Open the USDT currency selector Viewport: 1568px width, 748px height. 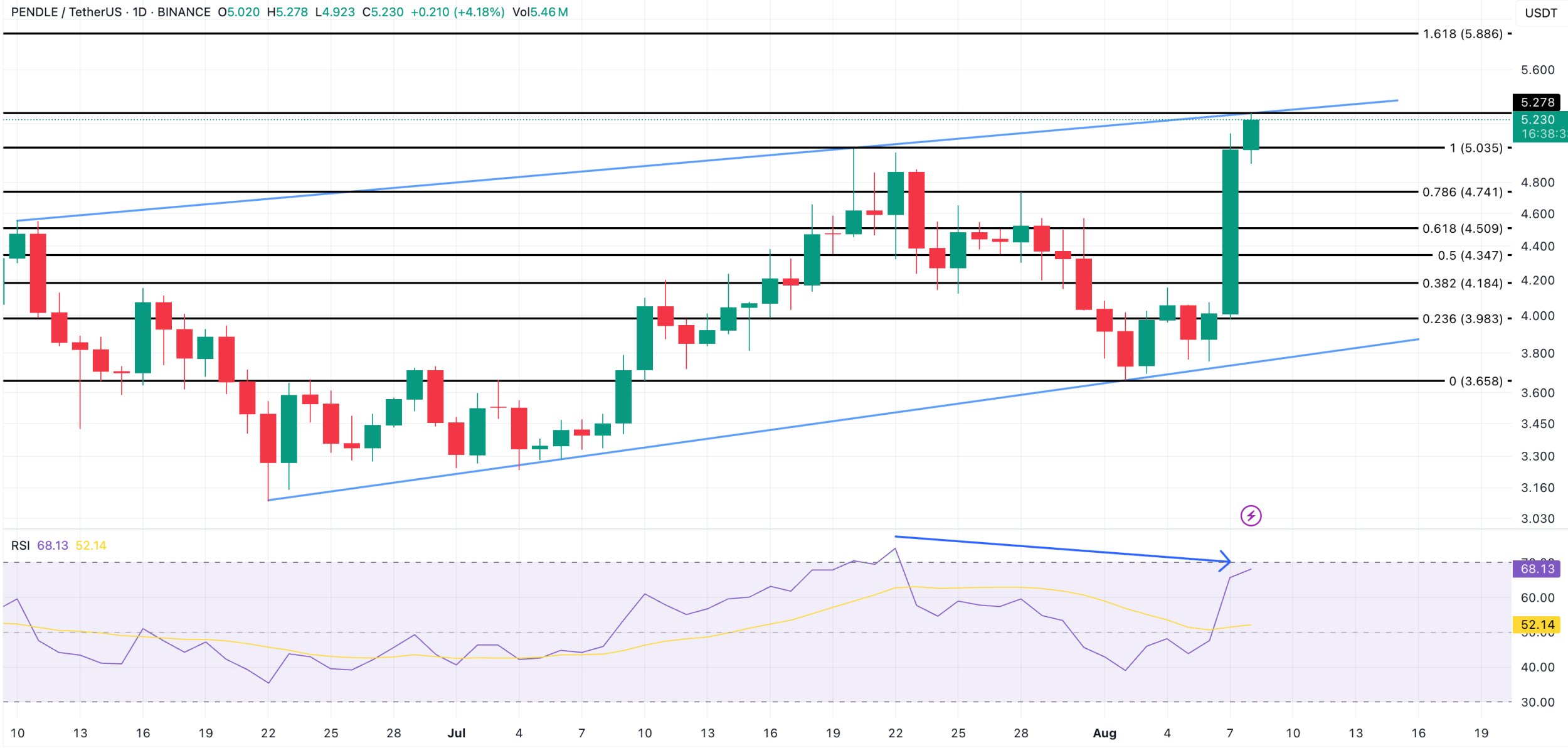1540,13
